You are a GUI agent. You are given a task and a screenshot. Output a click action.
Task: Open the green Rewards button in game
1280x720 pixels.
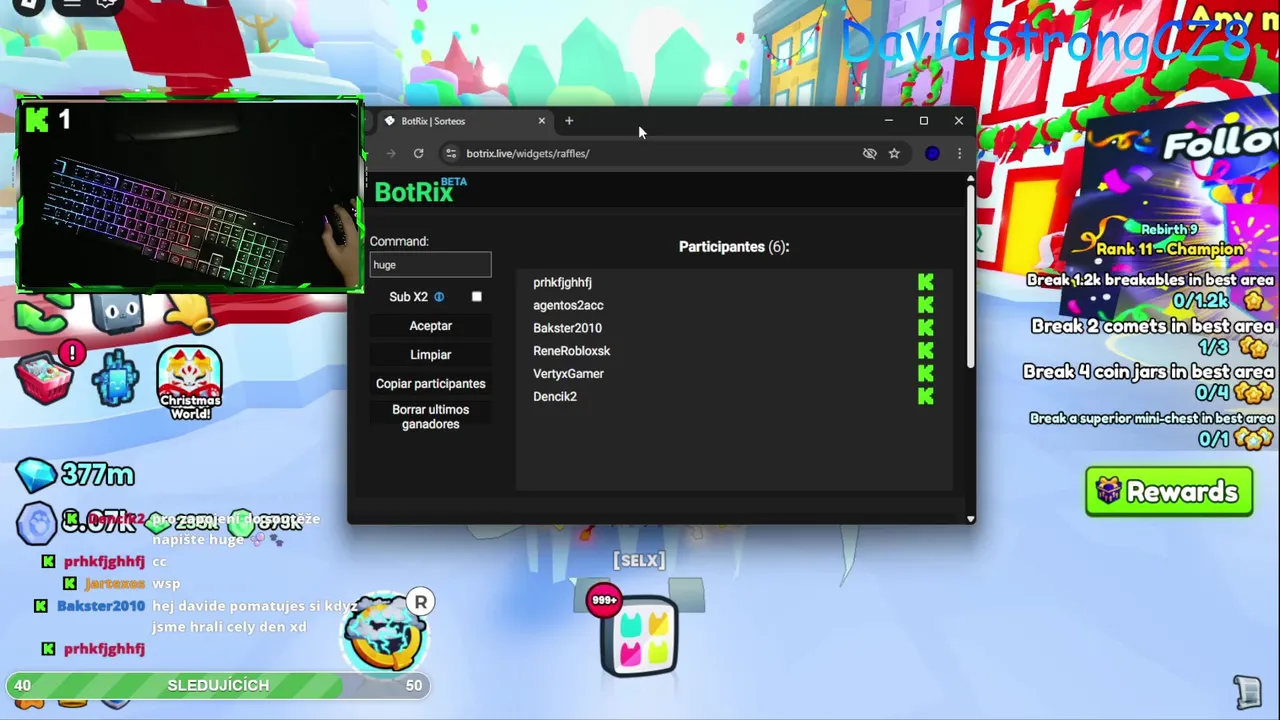click(1169, 492)
